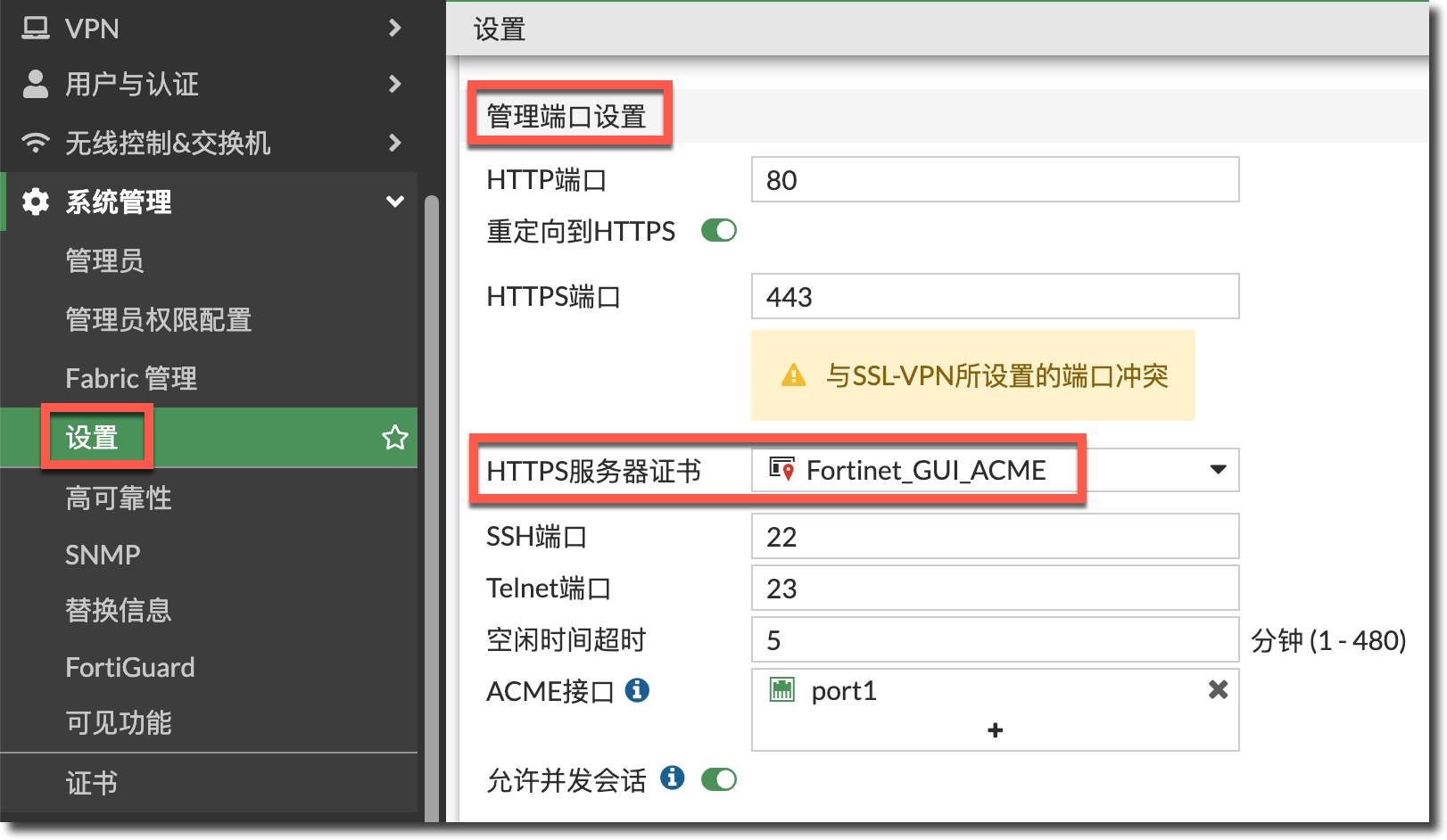Click the HTTPS端口 input field

click(995, 296)
